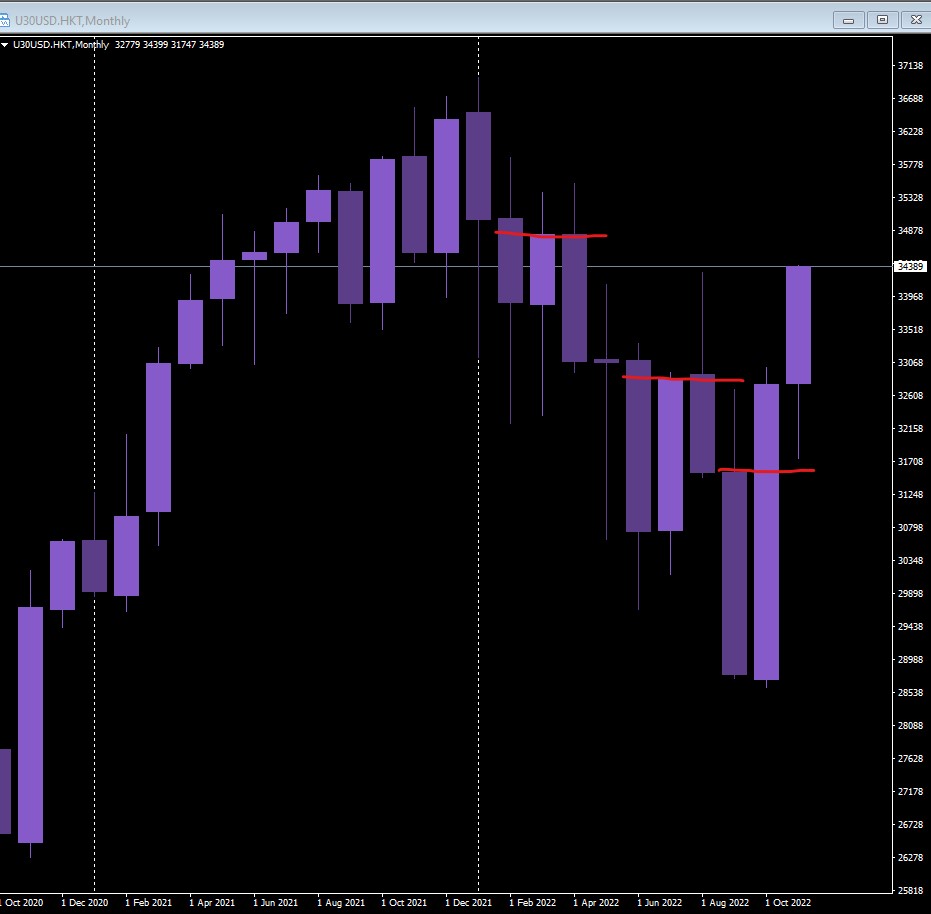Click the 1 Apr 2021 date label
The width and height of the screenshot is (931, 914).
(212, 903)
